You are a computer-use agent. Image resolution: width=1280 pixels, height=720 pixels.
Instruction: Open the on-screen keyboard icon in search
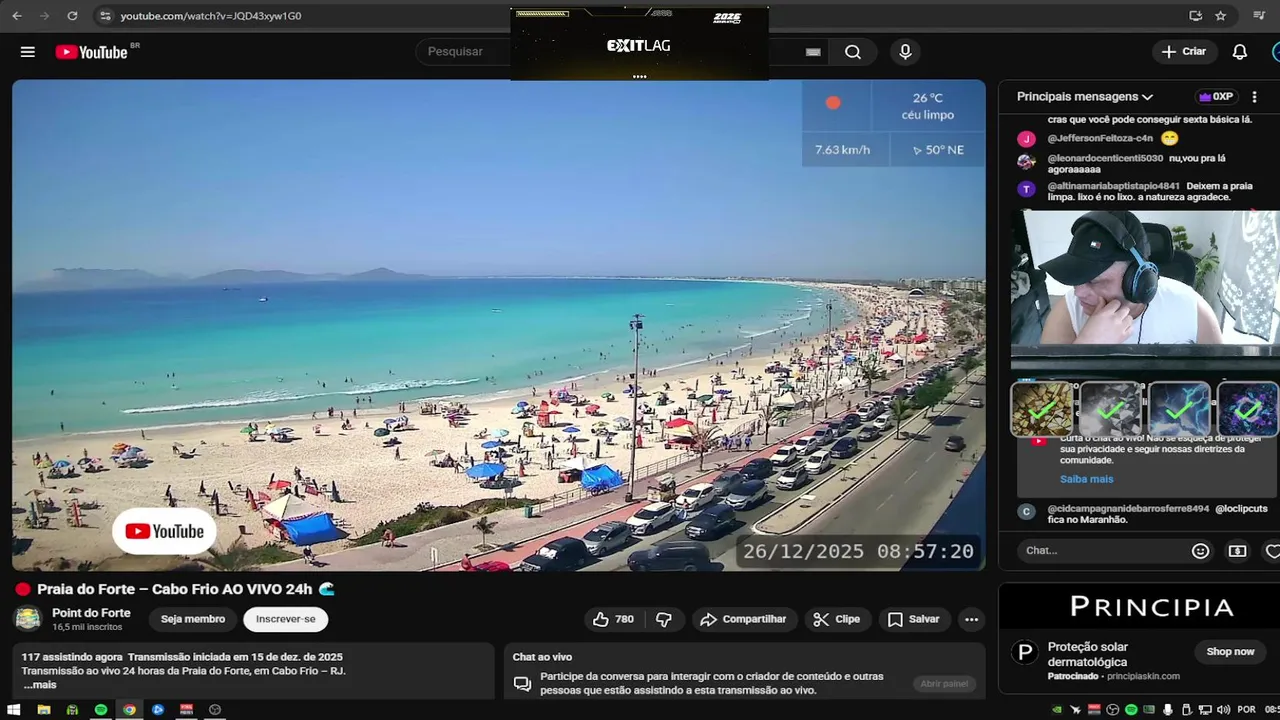click(x=813, y=52)
